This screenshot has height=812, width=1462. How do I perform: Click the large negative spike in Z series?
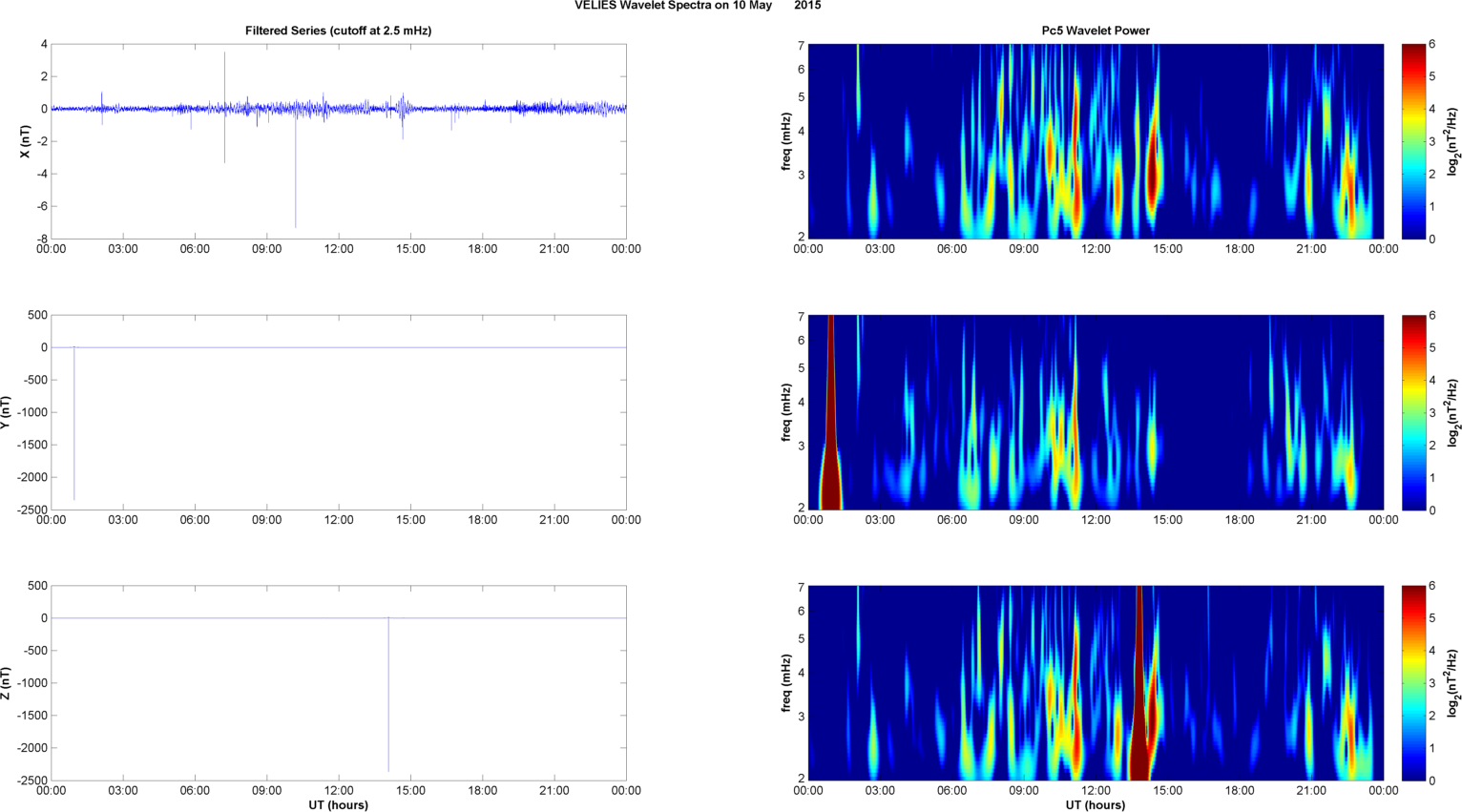388,695
